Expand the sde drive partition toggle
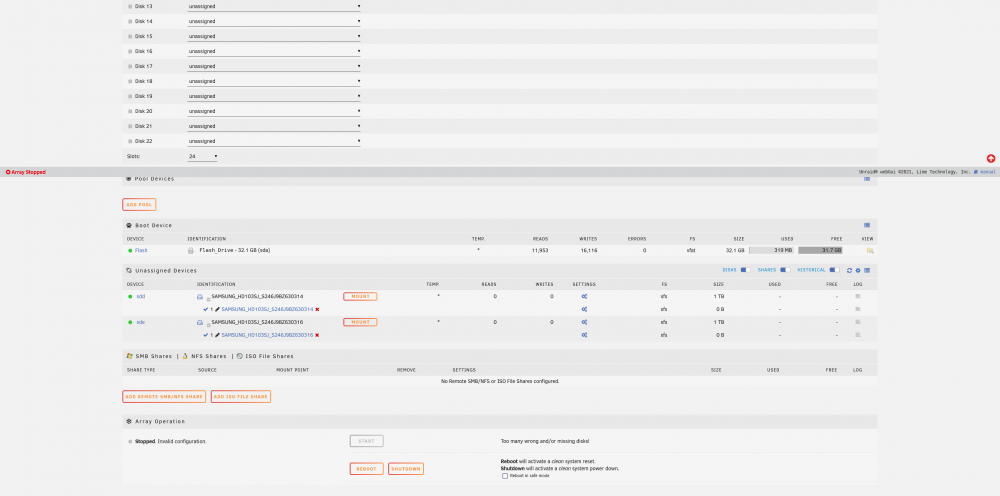 pyautogui.click(x=209, y=324)
